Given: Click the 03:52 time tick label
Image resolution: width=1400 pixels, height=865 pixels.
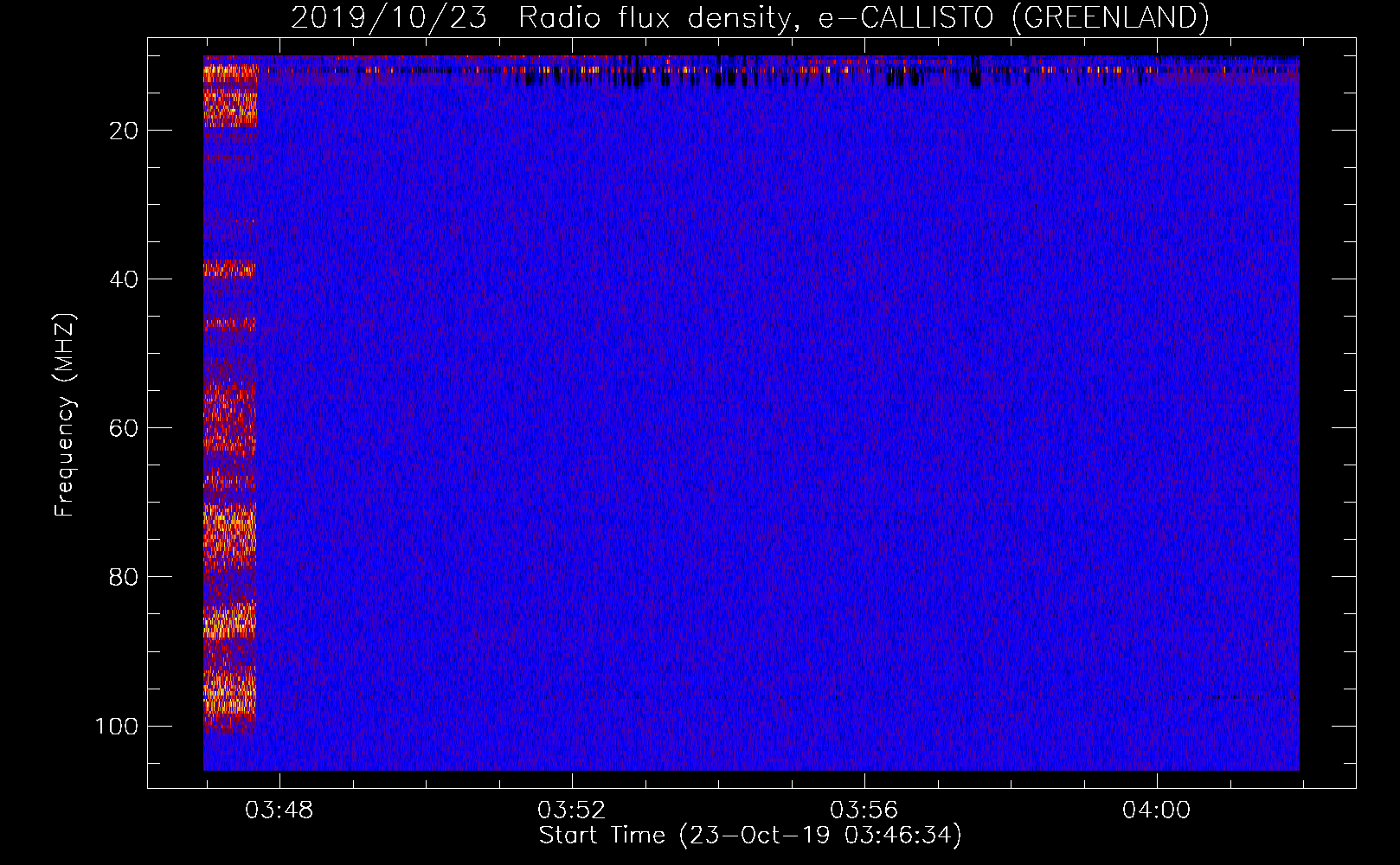Looking at the screenshot, I should (572, 811).
